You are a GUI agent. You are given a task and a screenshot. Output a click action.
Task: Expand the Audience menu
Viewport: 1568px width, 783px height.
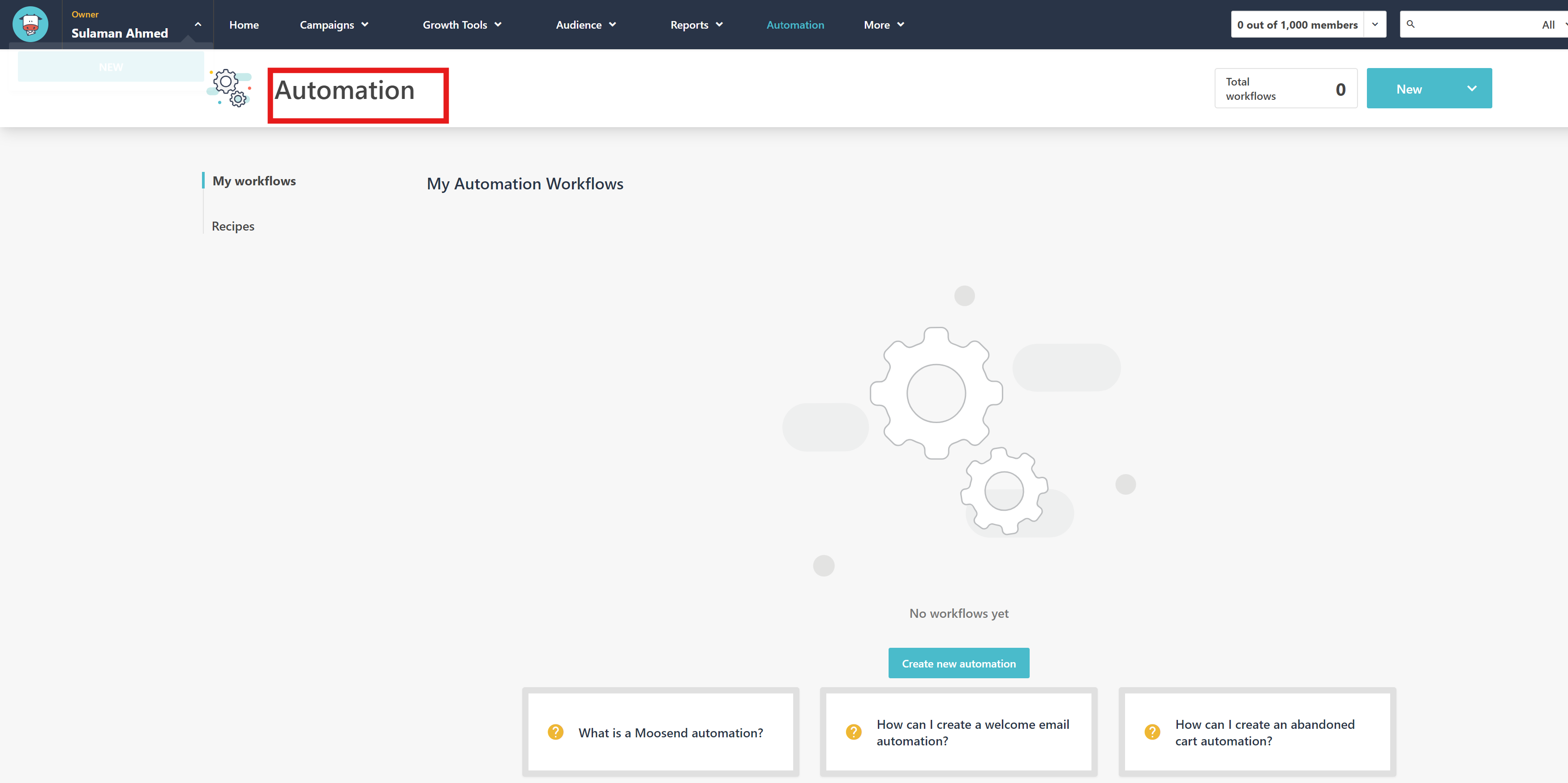click(585, 25)
